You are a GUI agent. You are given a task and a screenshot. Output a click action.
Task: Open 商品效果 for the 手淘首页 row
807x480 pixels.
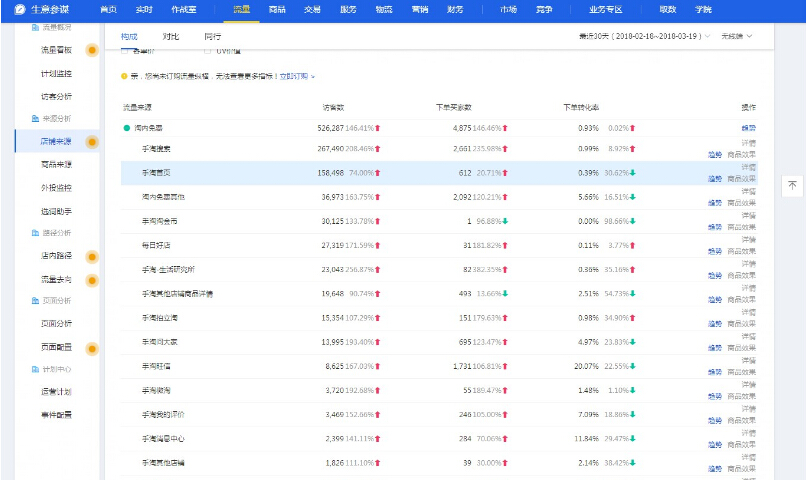coord(741,178)
